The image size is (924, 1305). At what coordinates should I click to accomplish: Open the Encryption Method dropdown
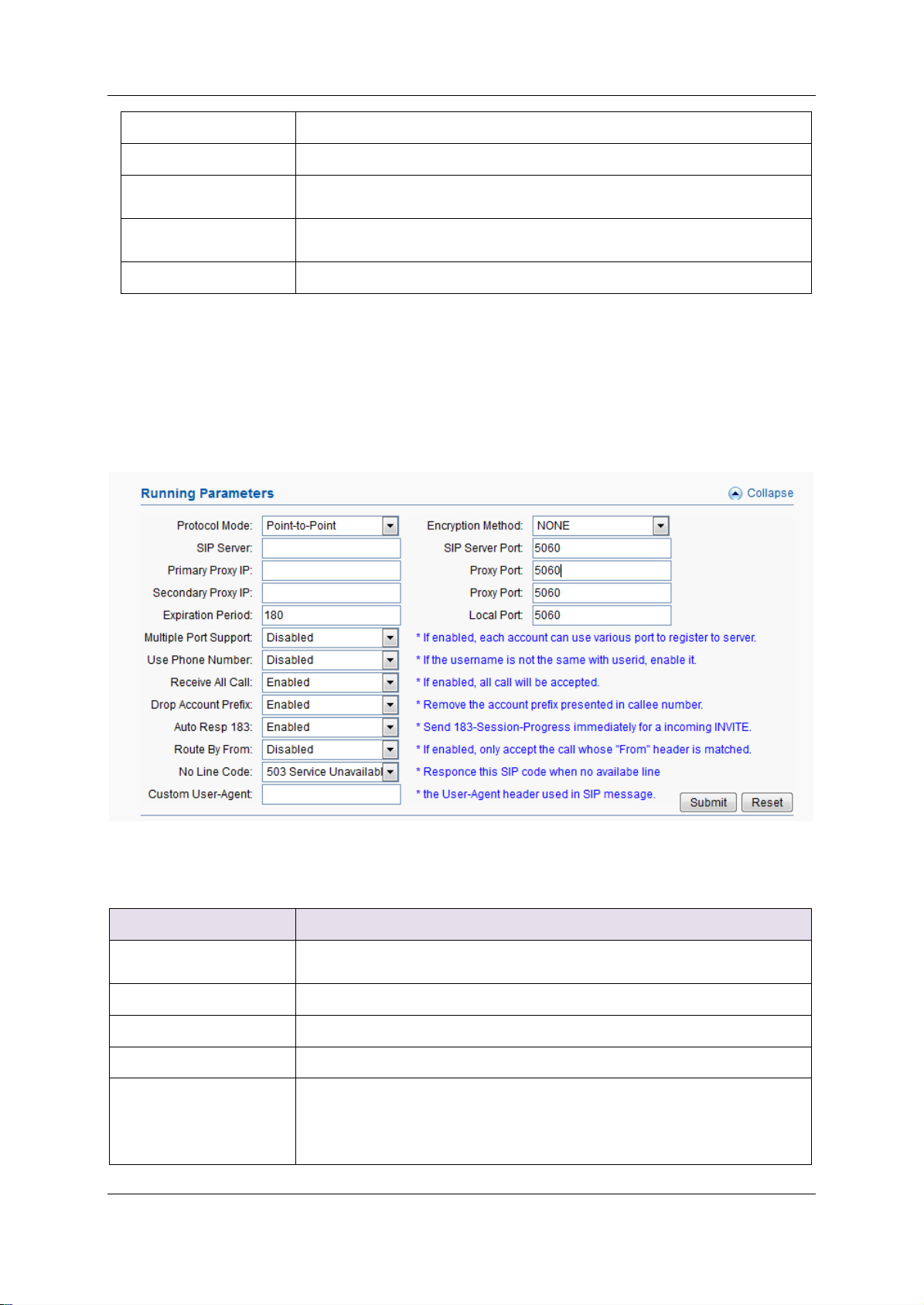pyautogui.click(x=601, y=526)
